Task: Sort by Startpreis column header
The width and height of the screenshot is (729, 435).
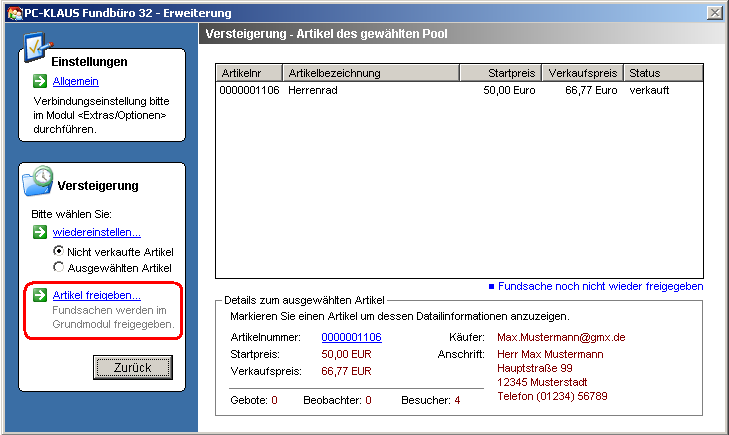Action: point(500,73)
